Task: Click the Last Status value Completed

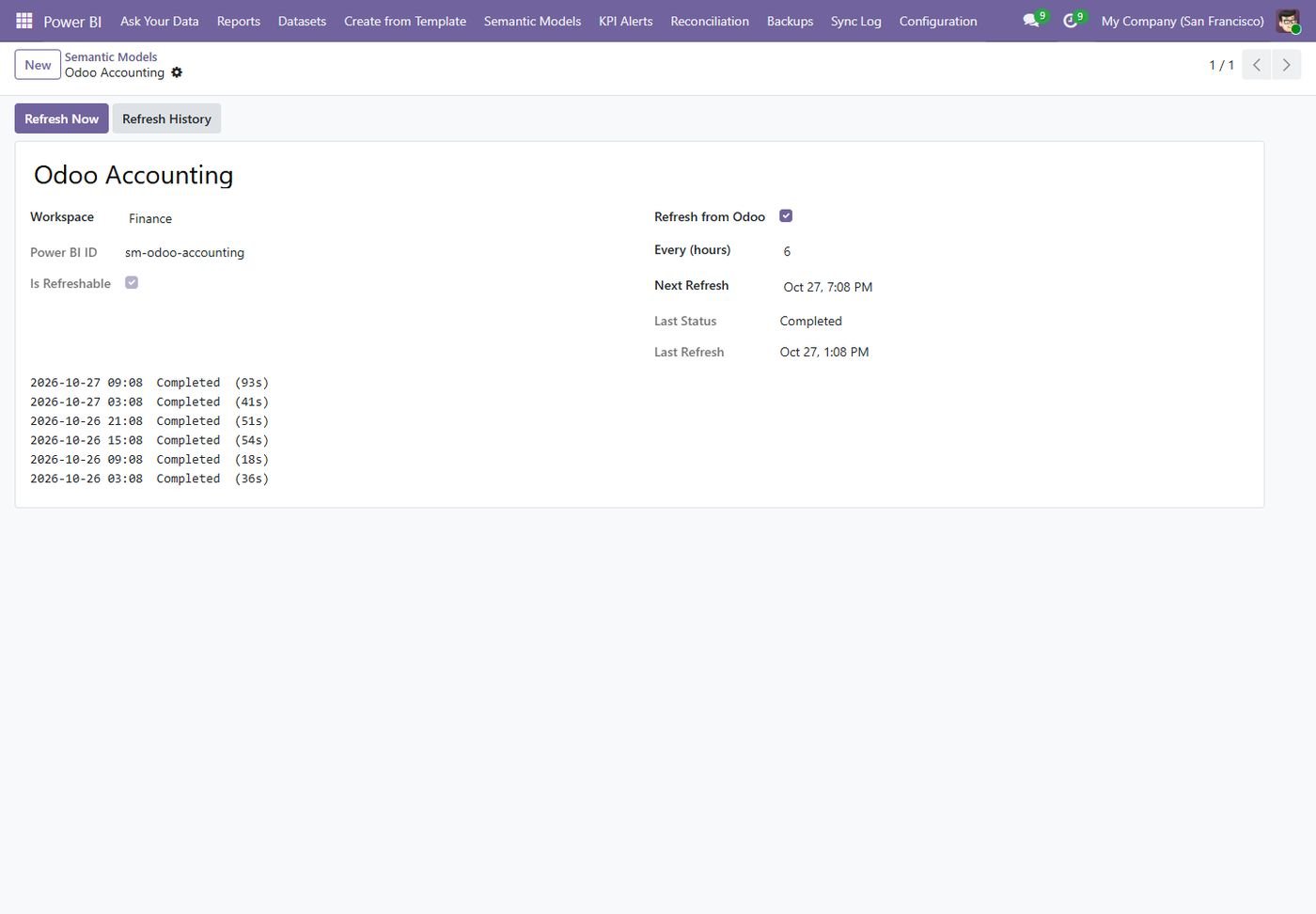Action: [x=810, y=321]
